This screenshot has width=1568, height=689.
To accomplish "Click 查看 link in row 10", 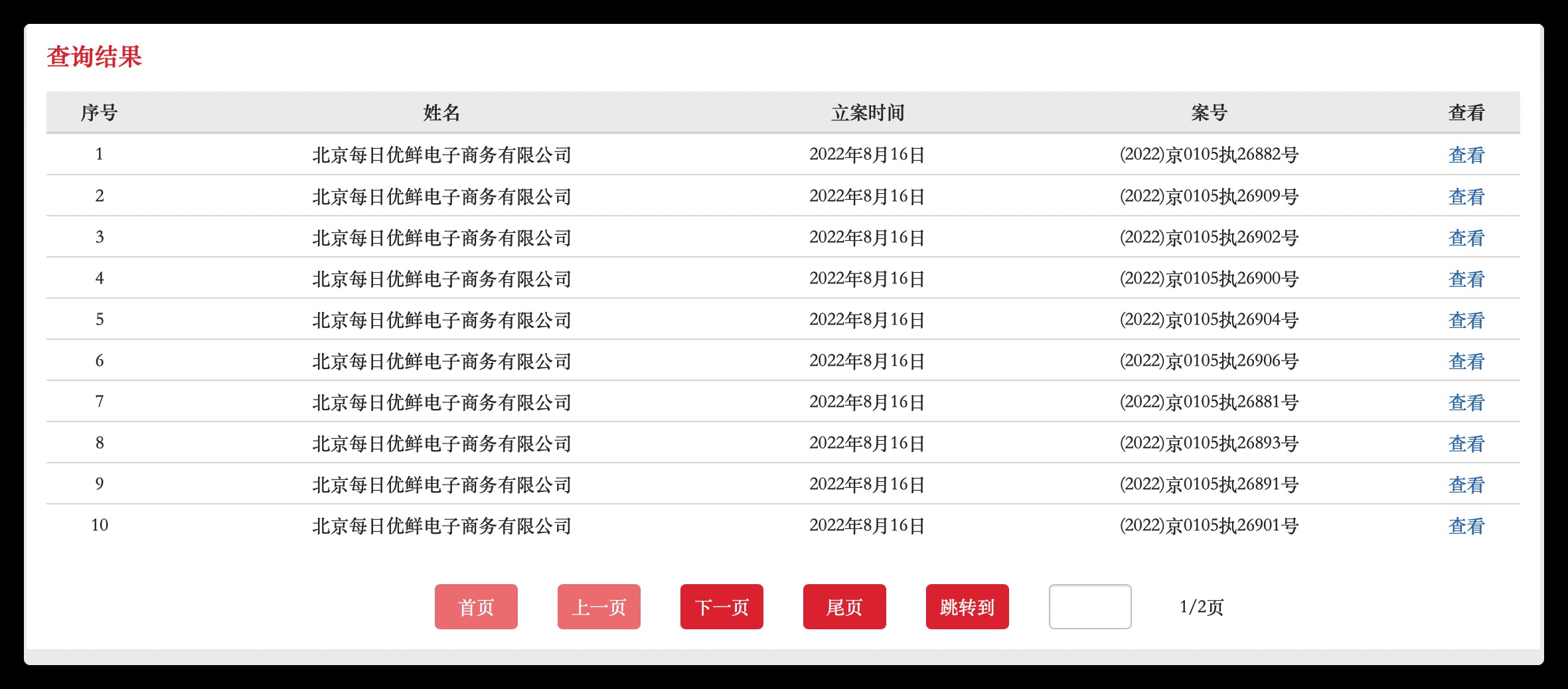I will click(1466, 526).
